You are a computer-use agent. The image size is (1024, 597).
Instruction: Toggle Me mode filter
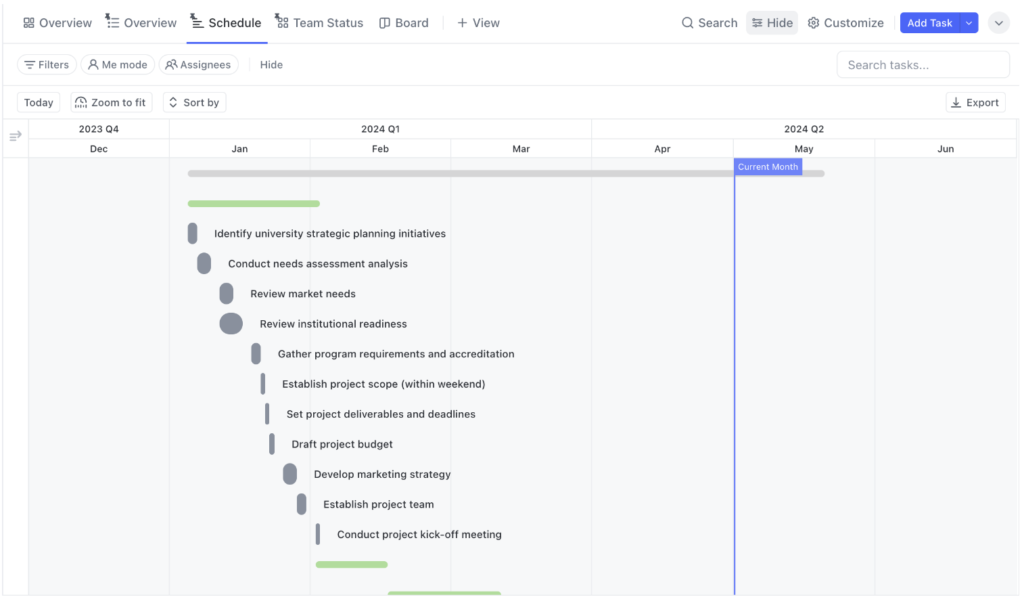pos(117,65)
